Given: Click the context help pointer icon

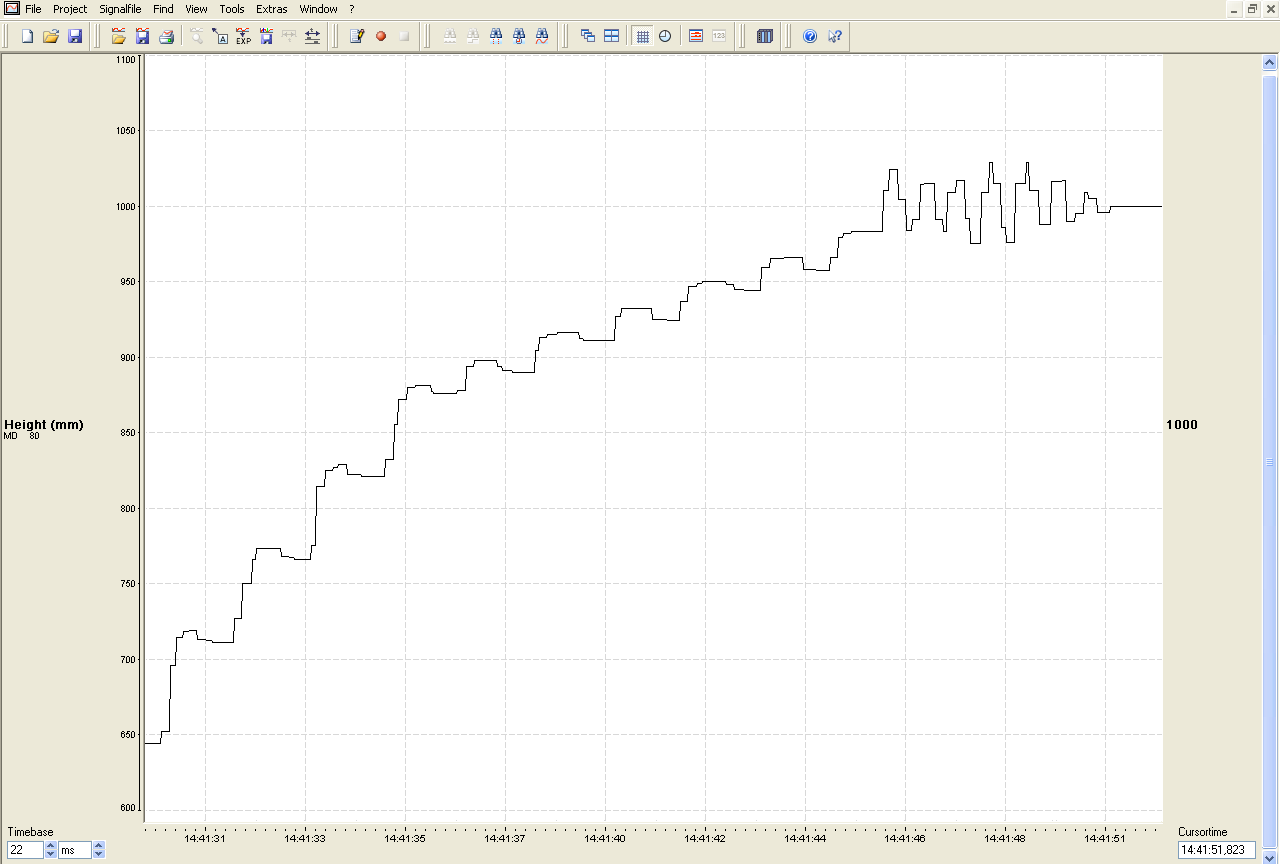Looking at the screenshot, I should click(x=834, y=36).
